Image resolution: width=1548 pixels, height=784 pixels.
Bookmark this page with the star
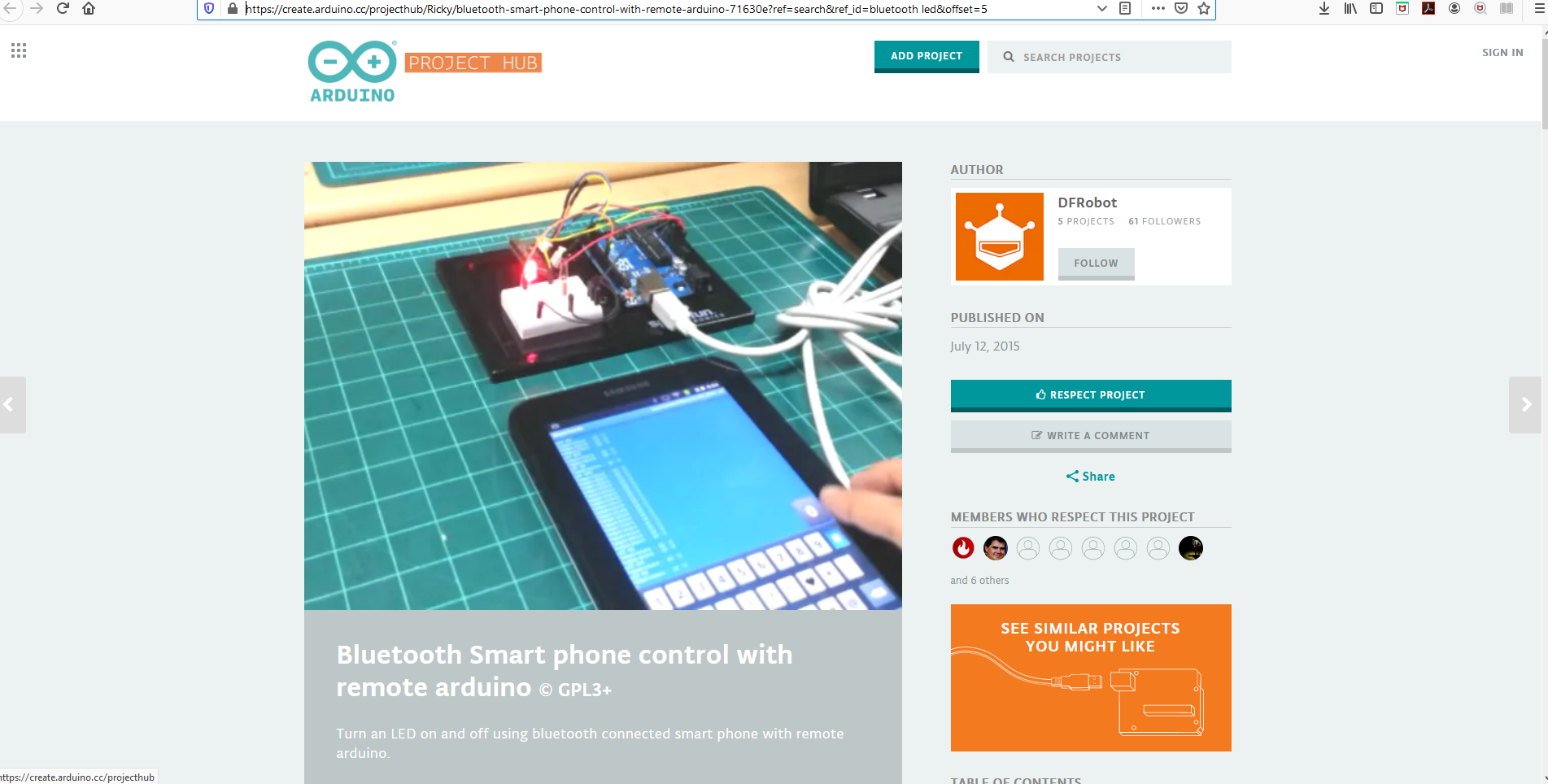pos(1204,8)
